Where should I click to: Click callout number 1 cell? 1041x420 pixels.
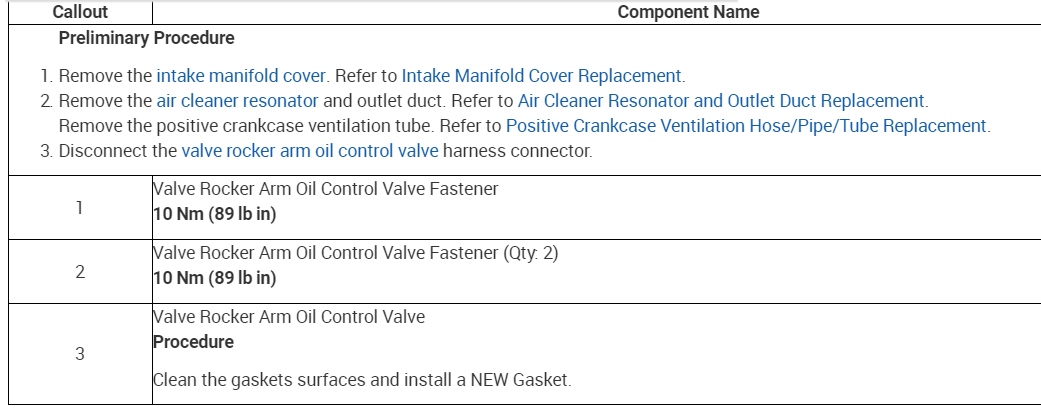click(x=78, y=208)
